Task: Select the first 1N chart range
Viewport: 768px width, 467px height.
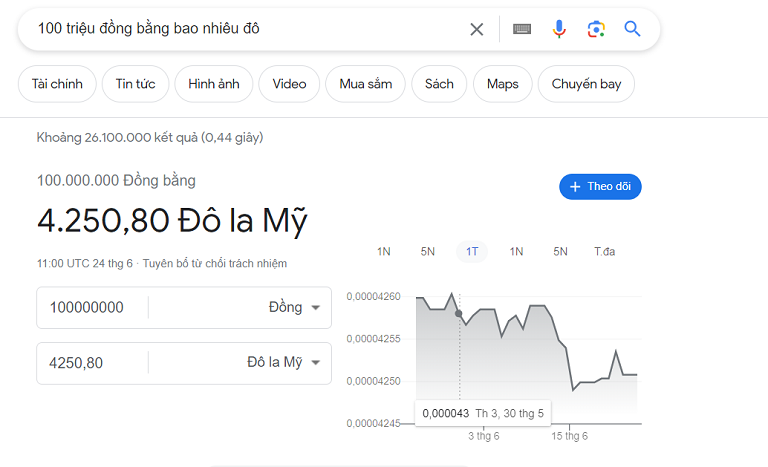Action: pyautogui.click(x=384, y=252)
